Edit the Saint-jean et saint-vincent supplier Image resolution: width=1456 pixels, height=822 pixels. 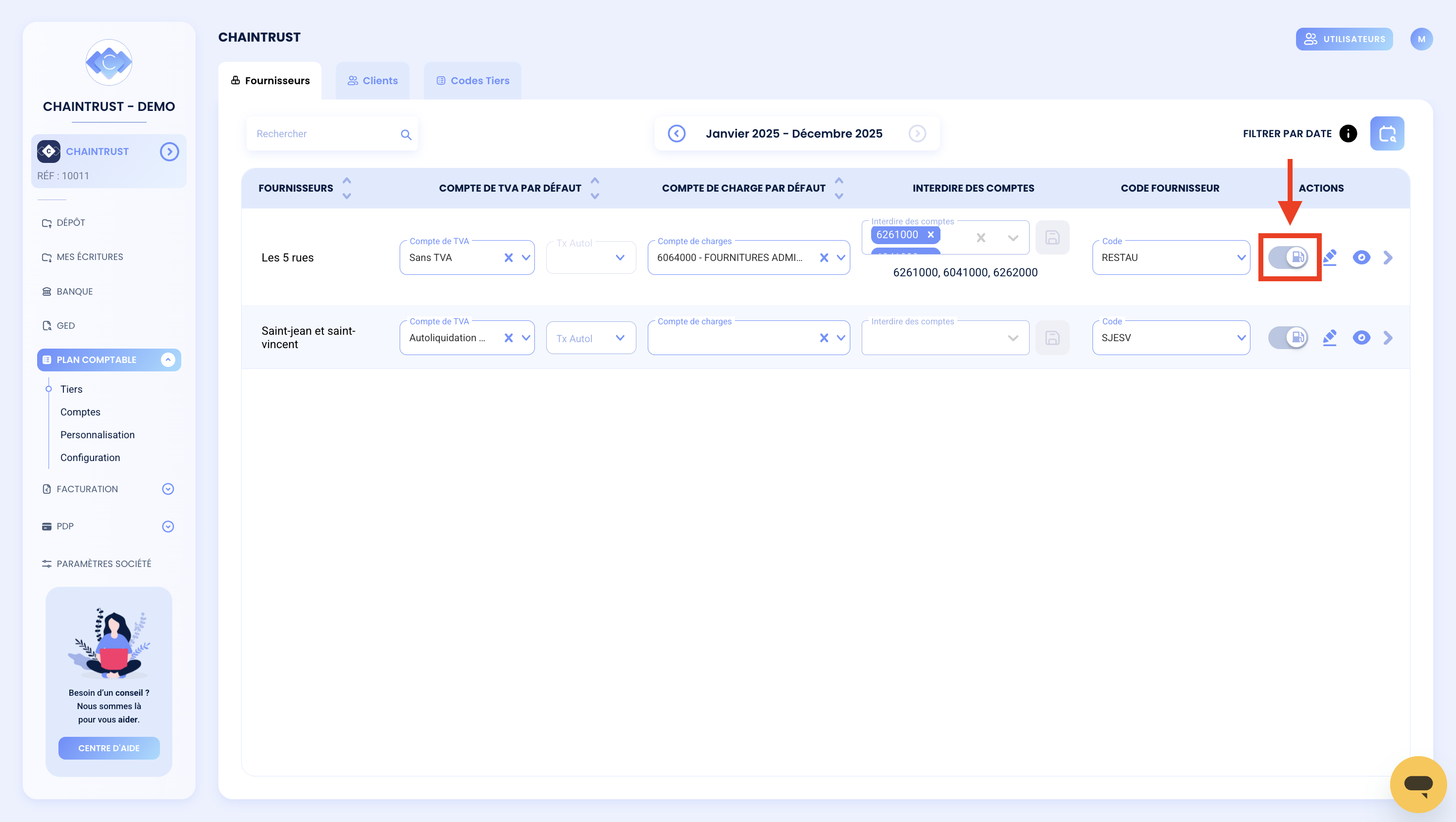point(1329,338)
